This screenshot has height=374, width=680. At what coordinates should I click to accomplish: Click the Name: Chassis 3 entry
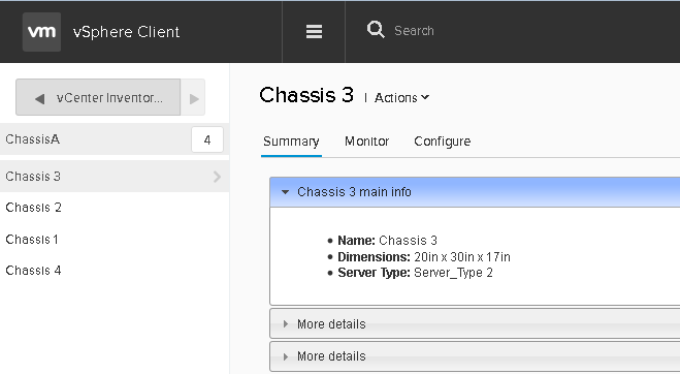pyautogui.click(x=387, y=240)
